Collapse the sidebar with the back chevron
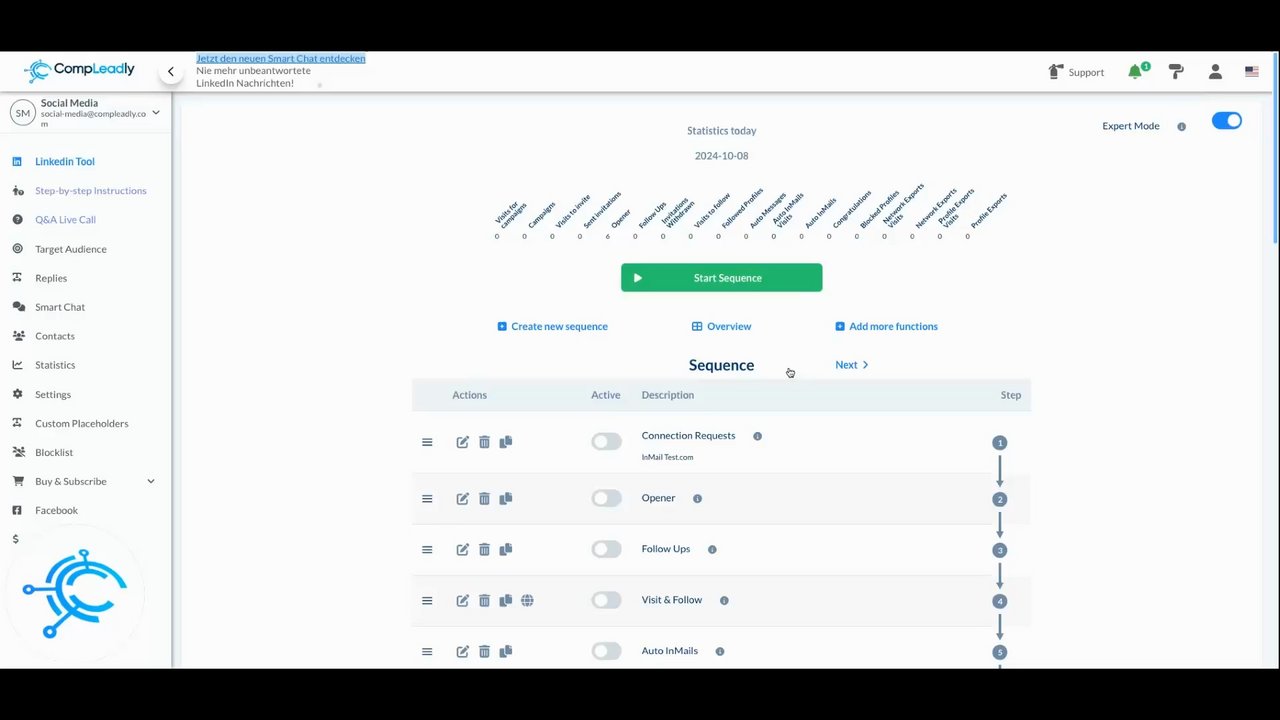 pos(171,72)
